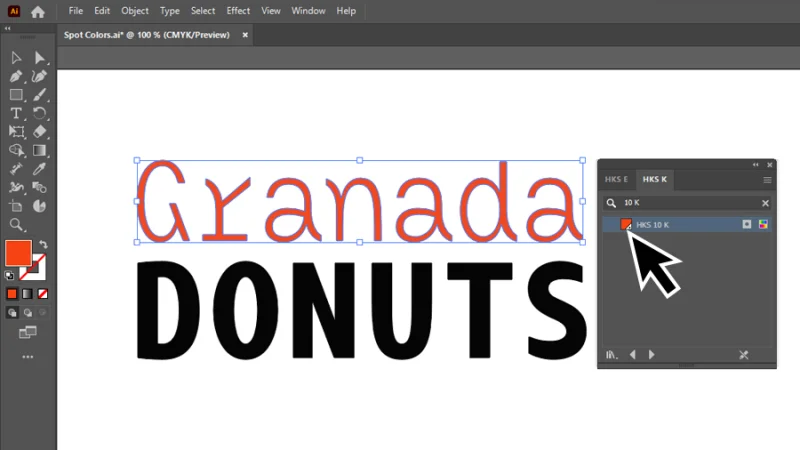Select the Rectangle tool
This screenshot has width=800, height=450.
[16, 95]
